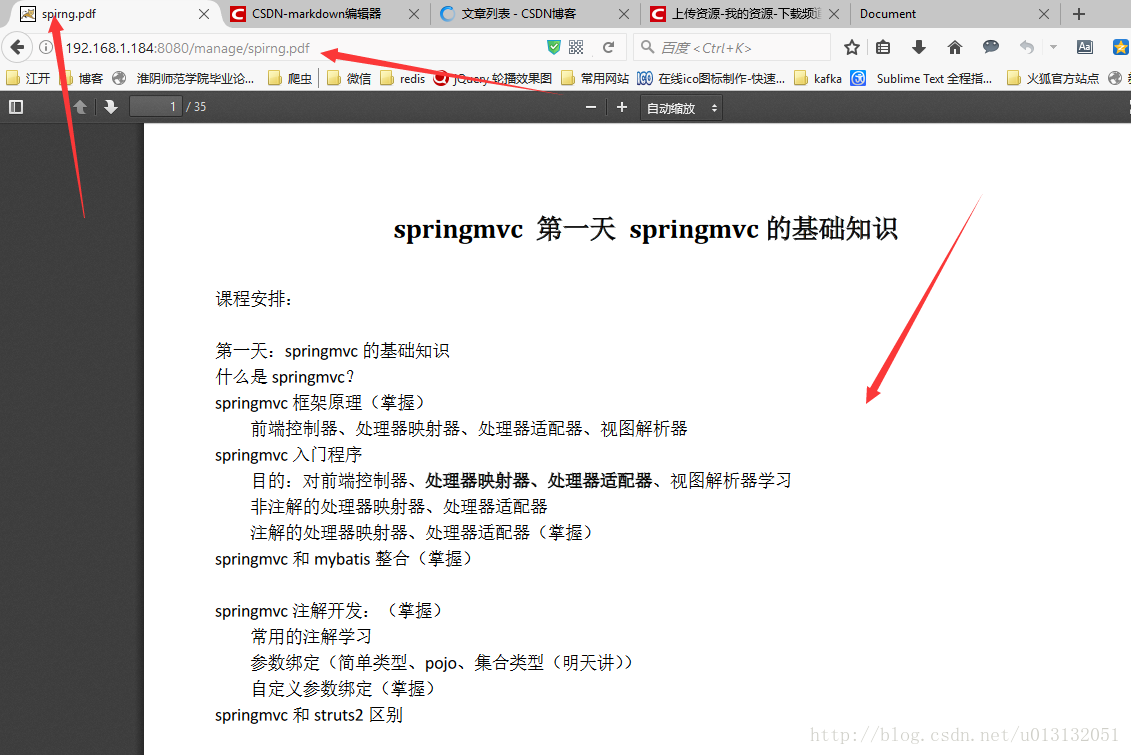Bookmark this page with the star icon
Screen dimensions: 1131x755
pos(851,46)
